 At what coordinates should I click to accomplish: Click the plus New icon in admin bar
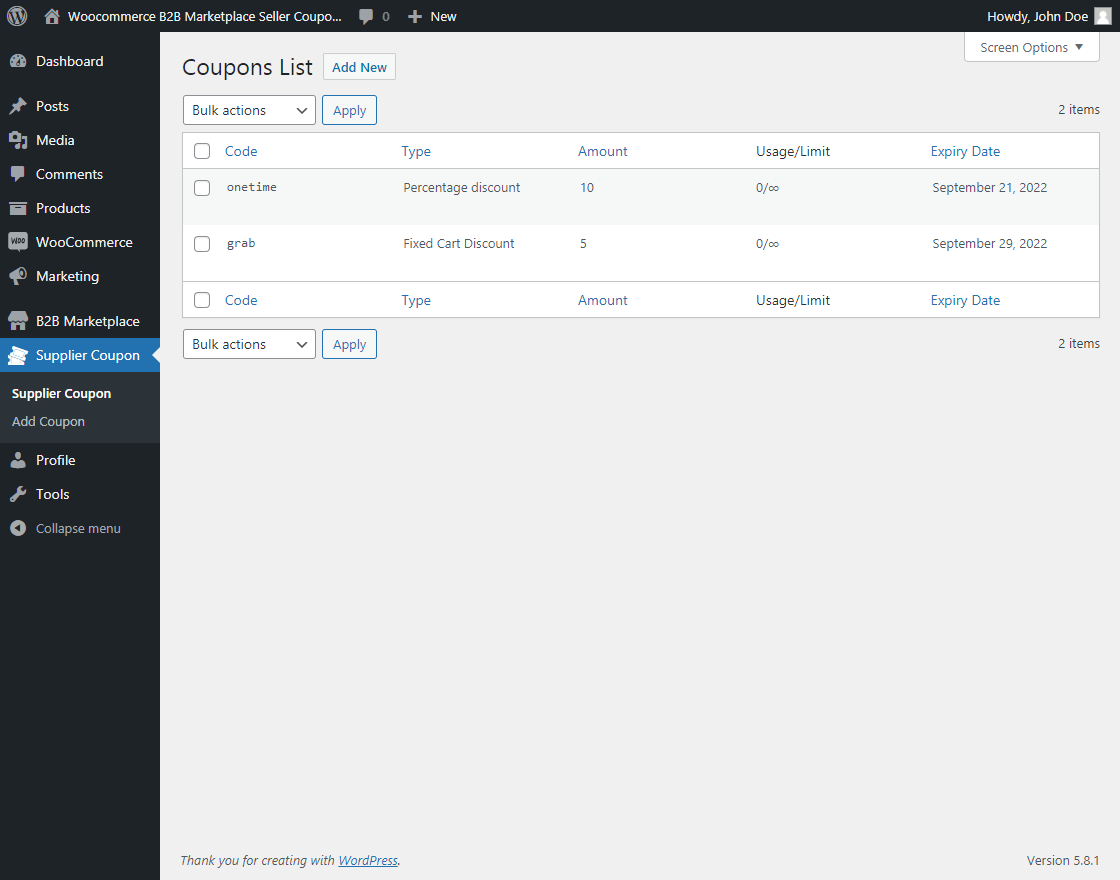pos(415,16)
